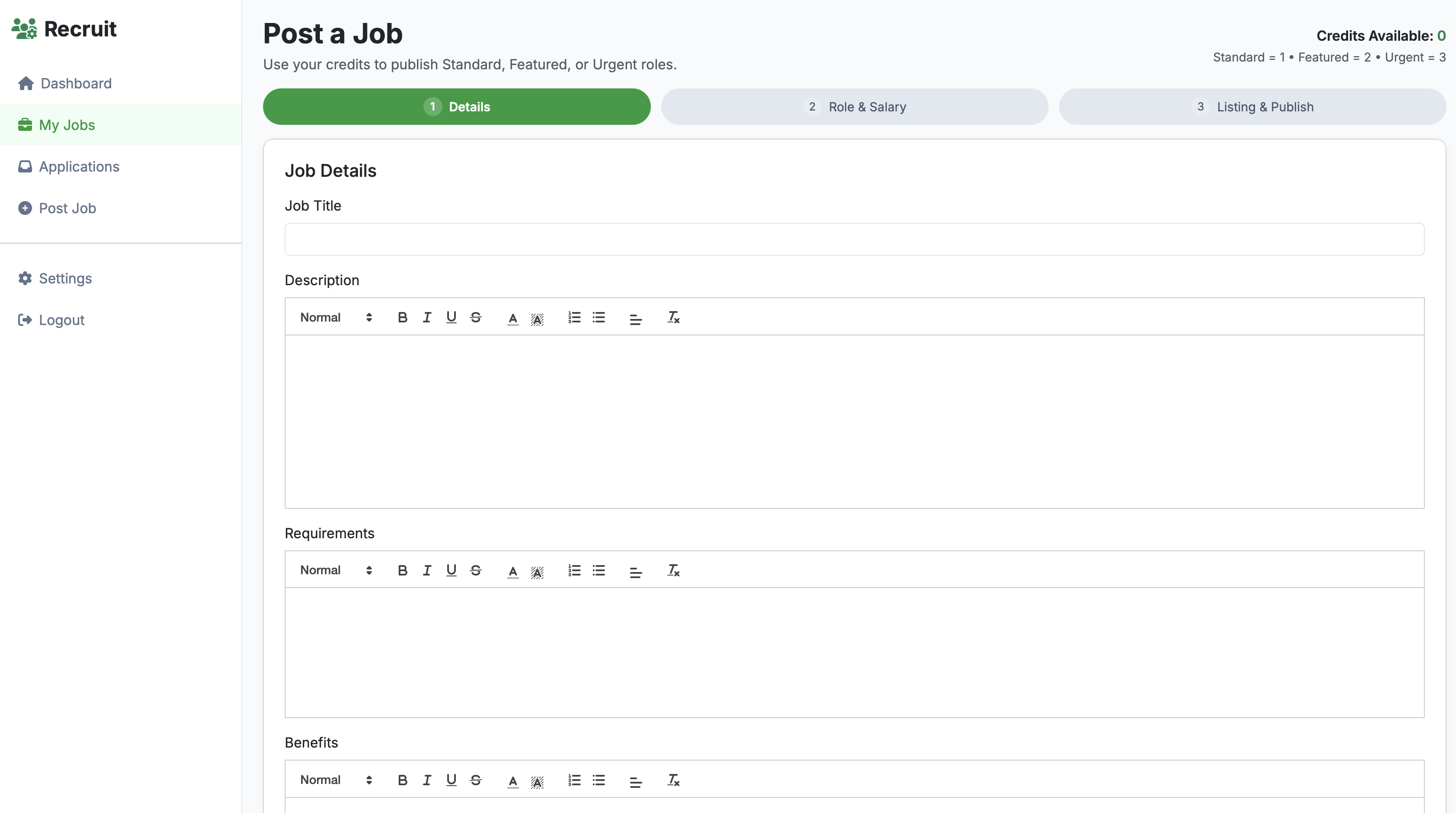This screenshot has height=813, width=1456.
Task: Insert a bullet list in the Requirements editor
Action: 598,570
